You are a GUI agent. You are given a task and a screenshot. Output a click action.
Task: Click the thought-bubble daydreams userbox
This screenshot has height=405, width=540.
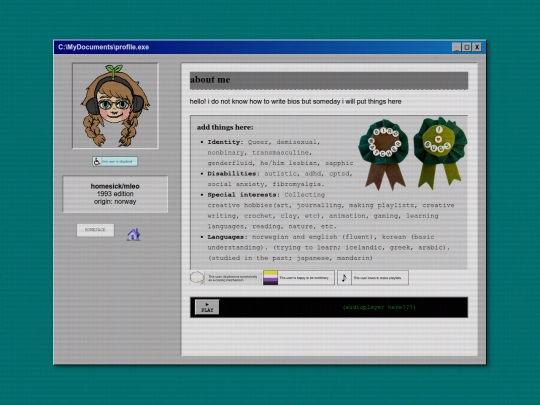click(226, 278)
